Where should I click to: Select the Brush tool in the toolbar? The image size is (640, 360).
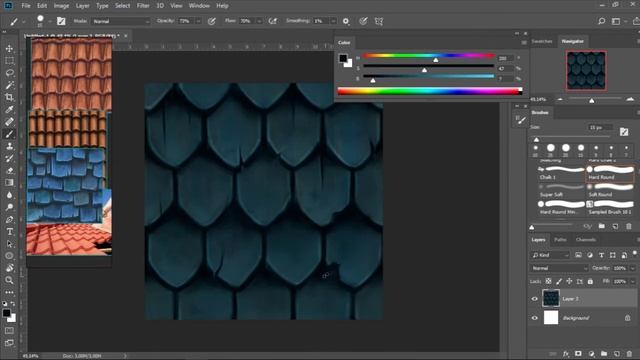click(9, 134)
